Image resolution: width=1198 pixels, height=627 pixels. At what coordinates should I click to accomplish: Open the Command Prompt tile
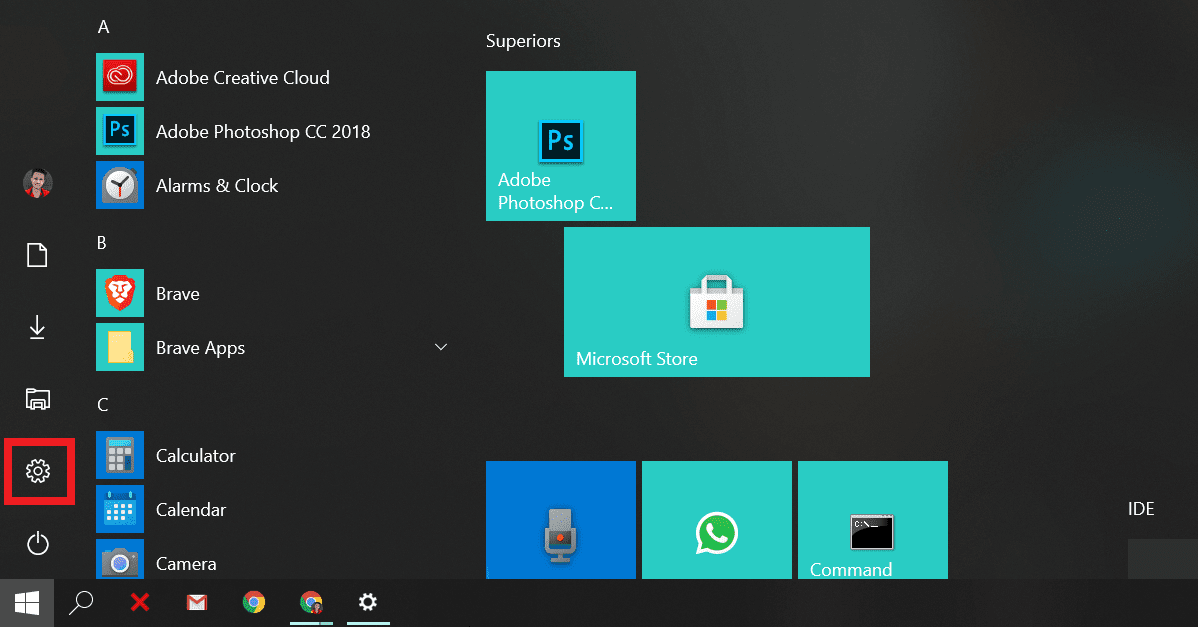click(x=872, y=520)
